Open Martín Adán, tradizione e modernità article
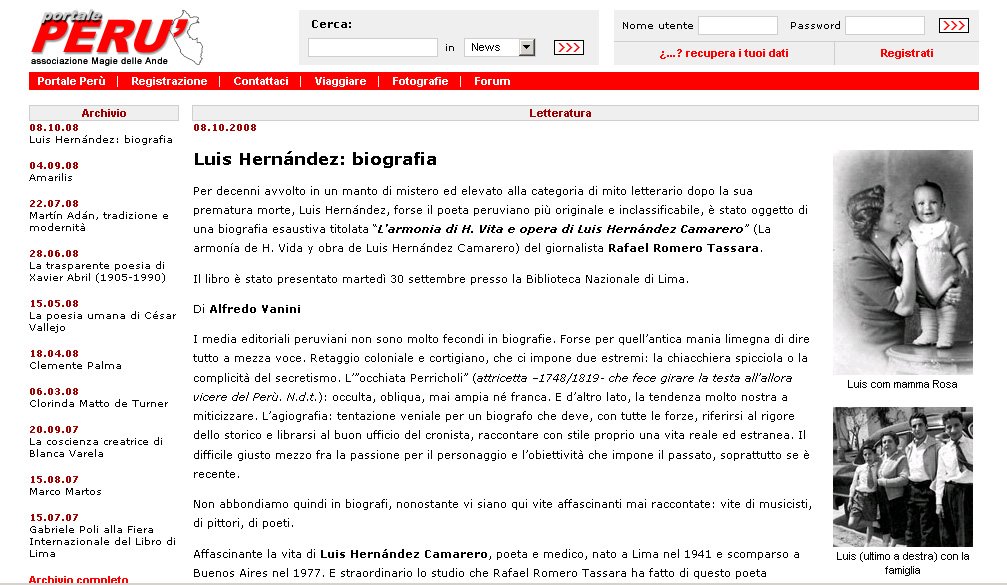This screenshot has width=1007, height=585. tap(99, 222)
